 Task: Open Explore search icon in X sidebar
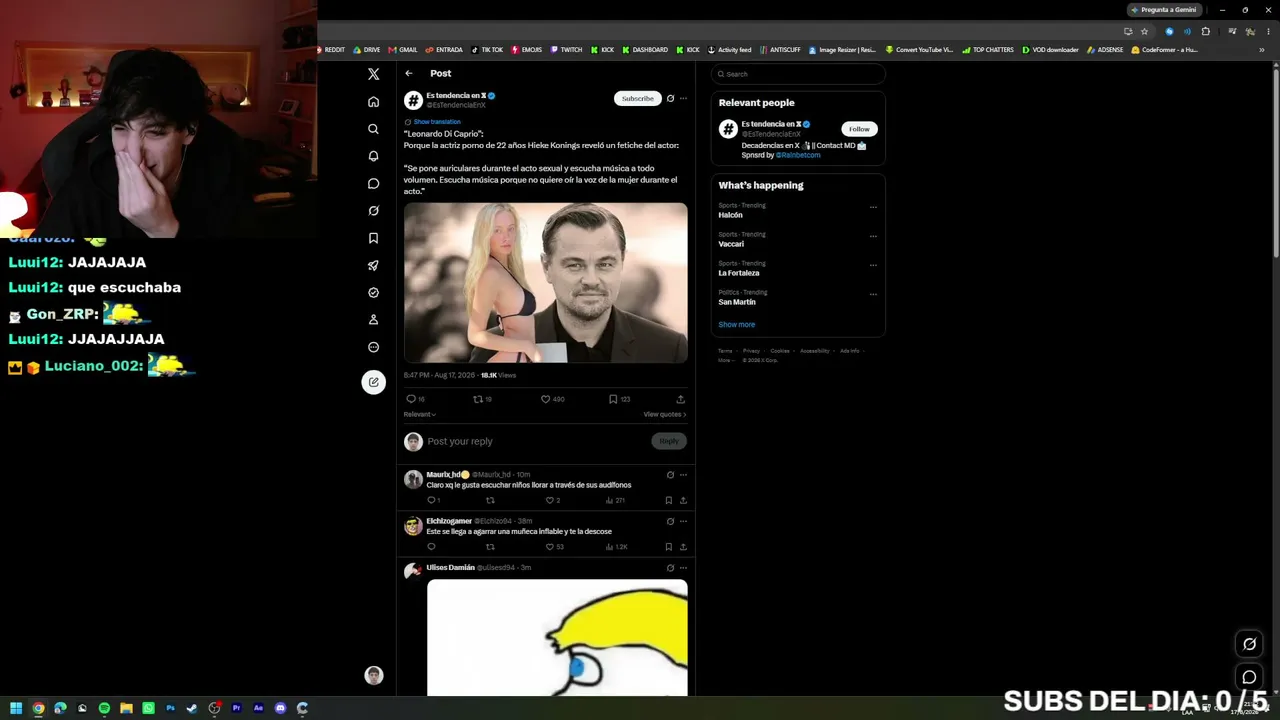coord(373,129)
